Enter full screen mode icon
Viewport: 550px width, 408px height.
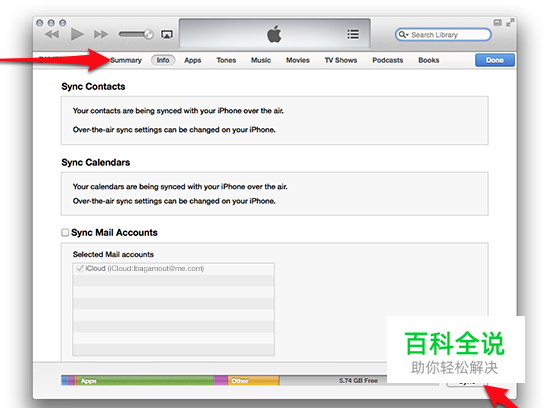(x=510, y=23)
